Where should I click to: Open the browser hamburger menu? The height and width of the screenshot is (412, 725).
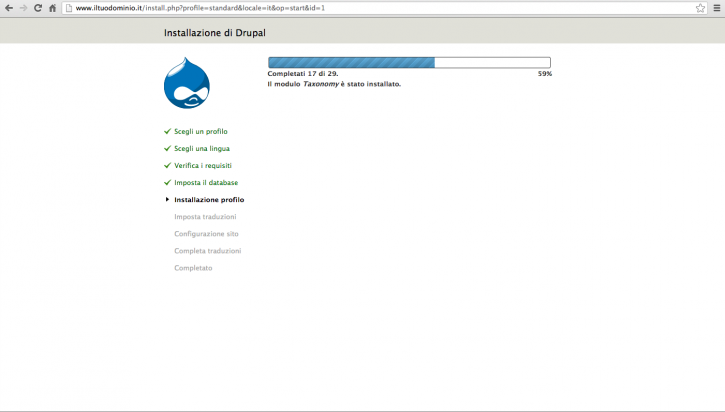pos(717,8)
